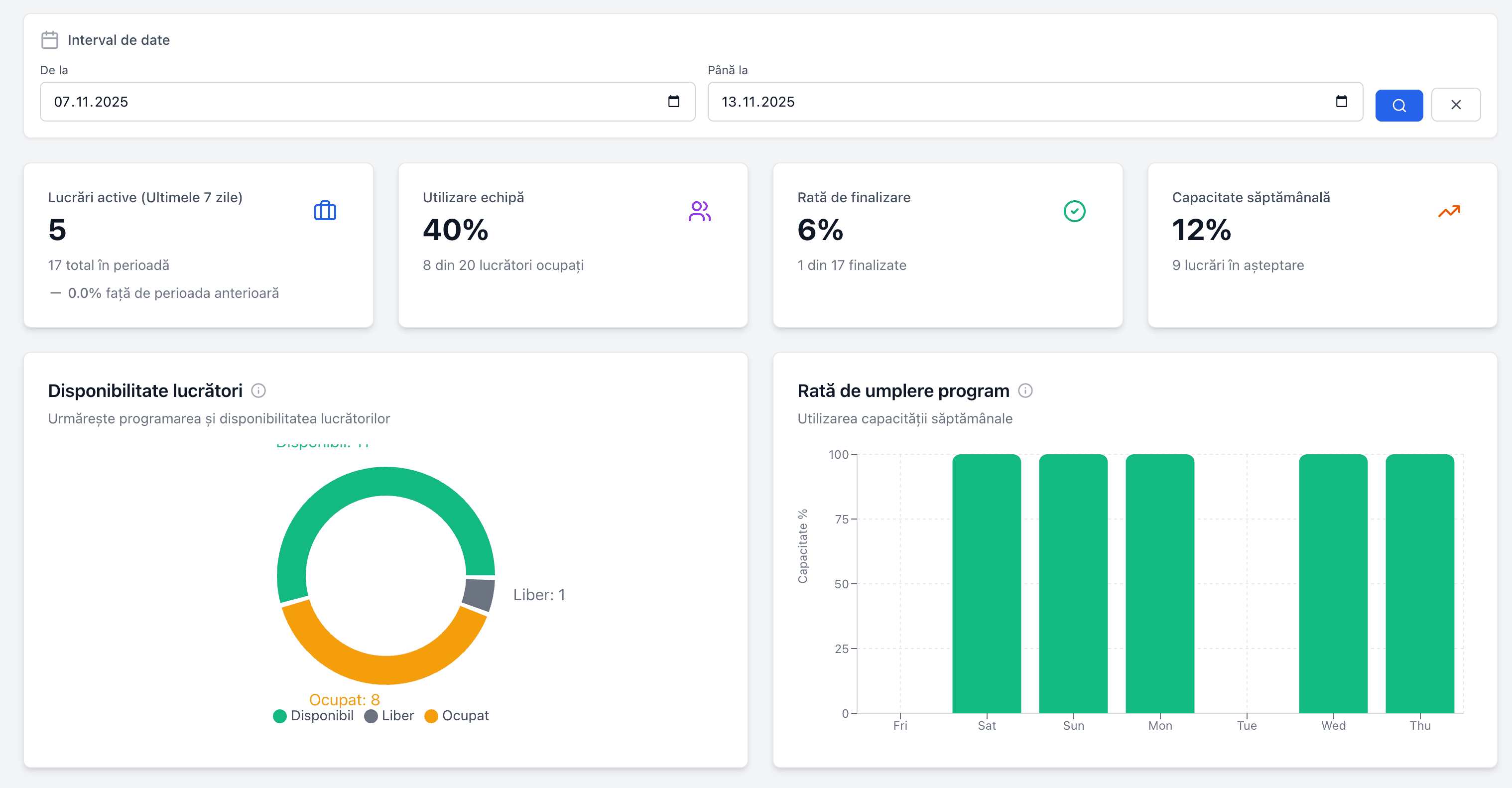Click the briefcase icon on Lucrări active card

[325, 210]
